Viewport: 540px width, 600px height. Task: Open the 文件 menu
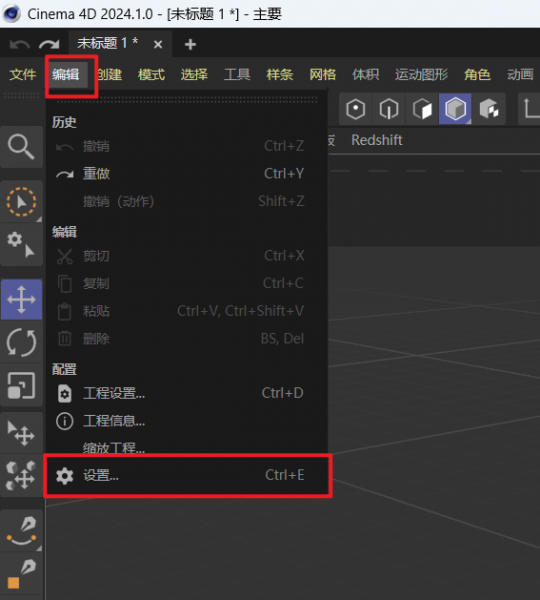click(23, 74)
